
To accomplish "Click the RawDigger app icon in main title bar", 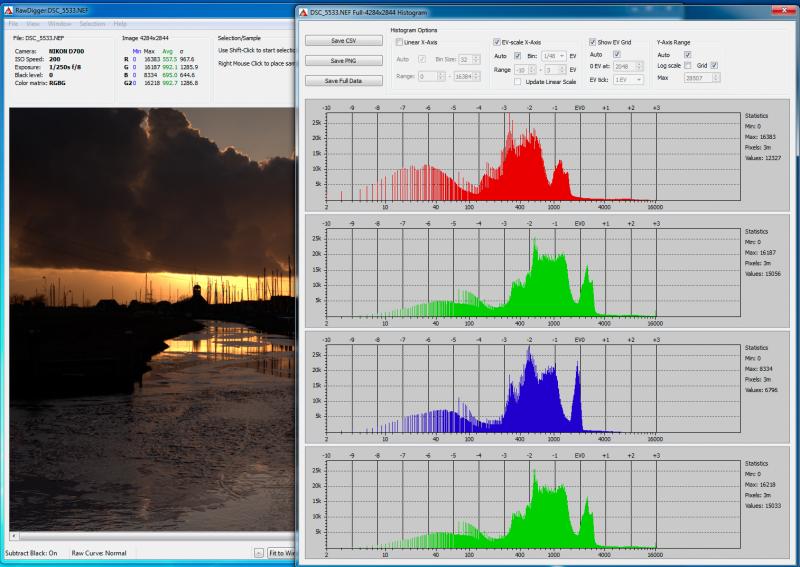I will tap(8, 10).
